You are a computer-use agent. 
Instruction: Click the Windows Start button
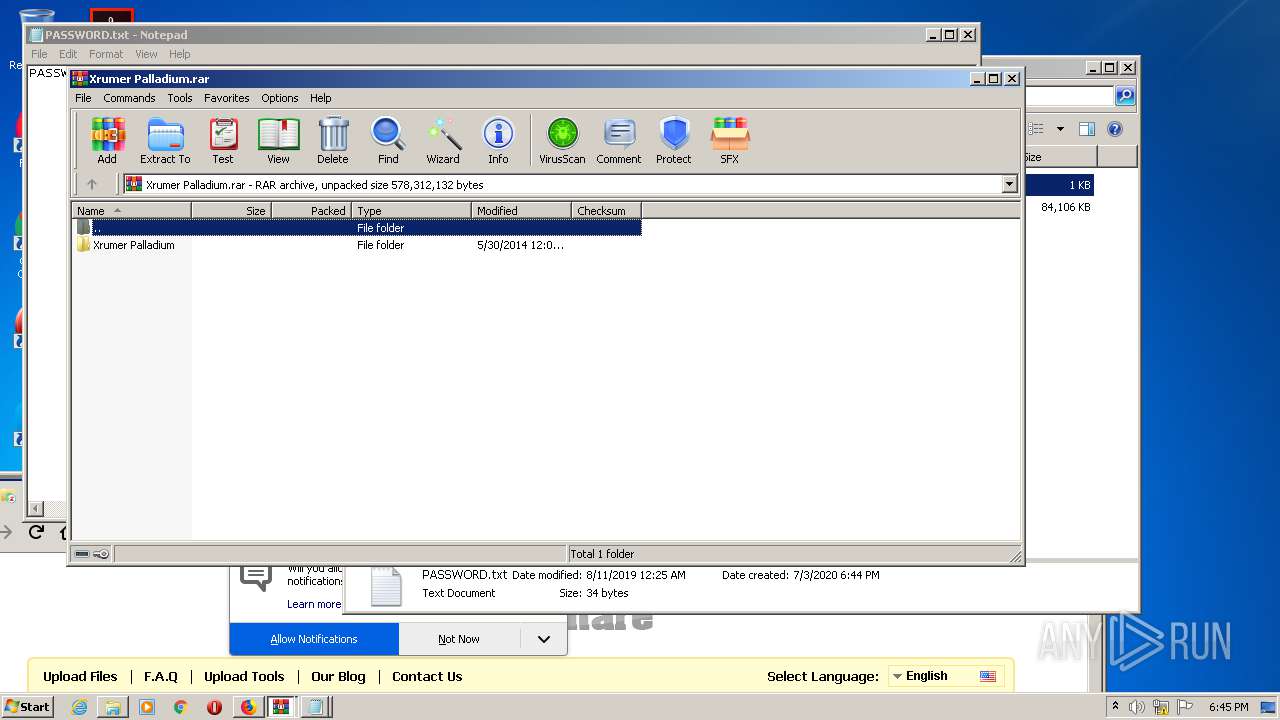[28, 707]
